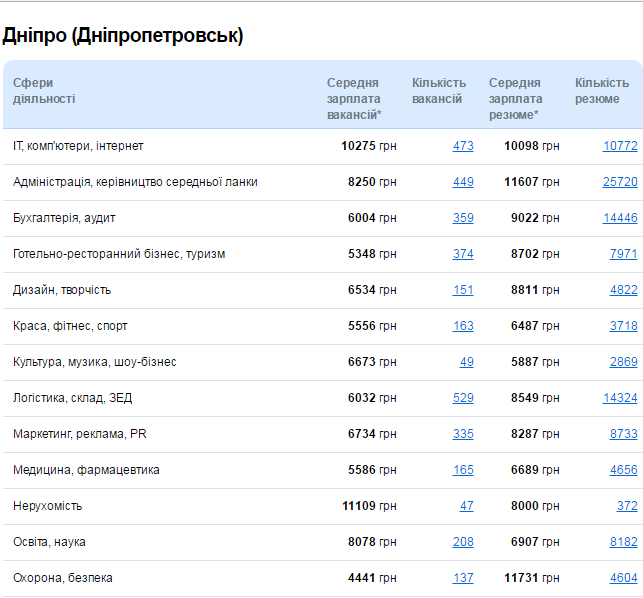Select the 'Бухгалтерія, аудит' row label
Viewport: 643px width, 598px height.
click(64, 218)
